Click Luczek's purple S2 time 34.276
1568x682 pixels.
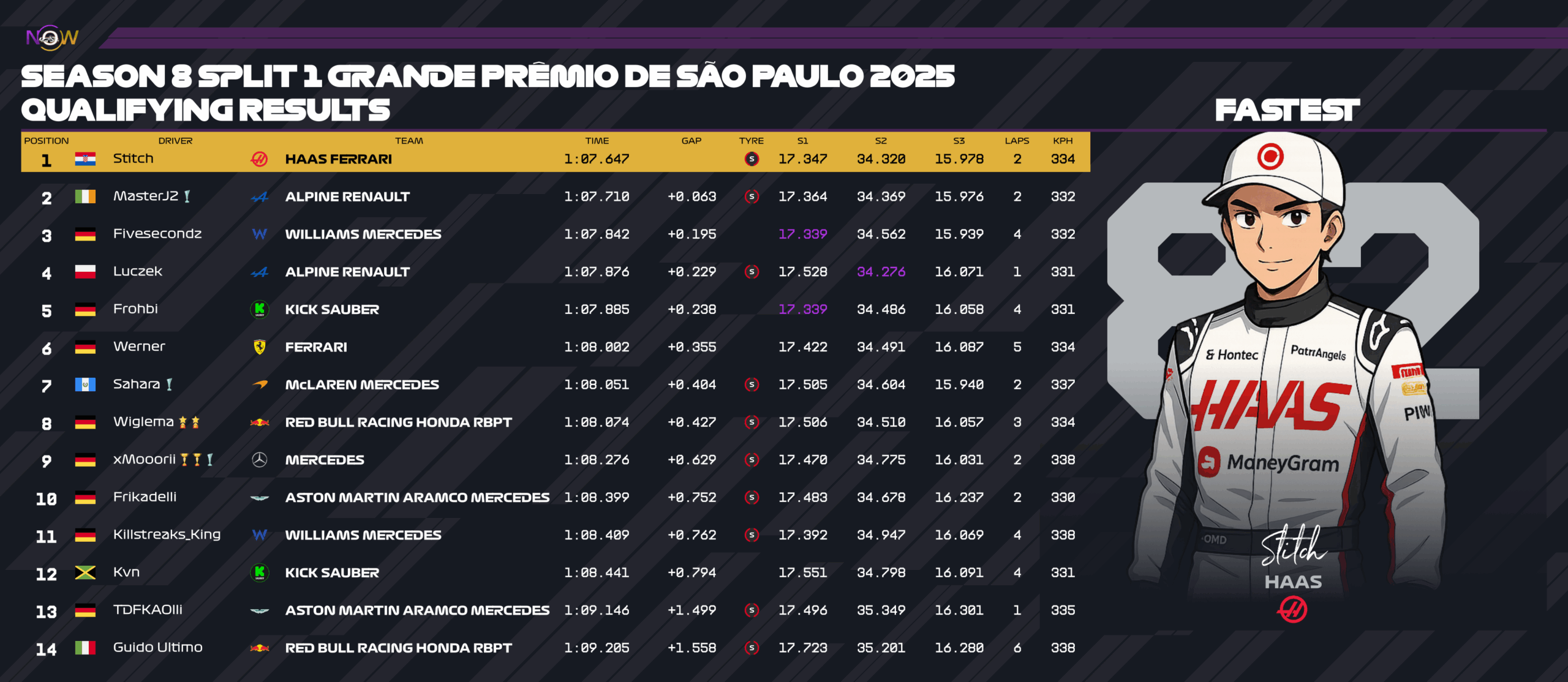[881, 272]
